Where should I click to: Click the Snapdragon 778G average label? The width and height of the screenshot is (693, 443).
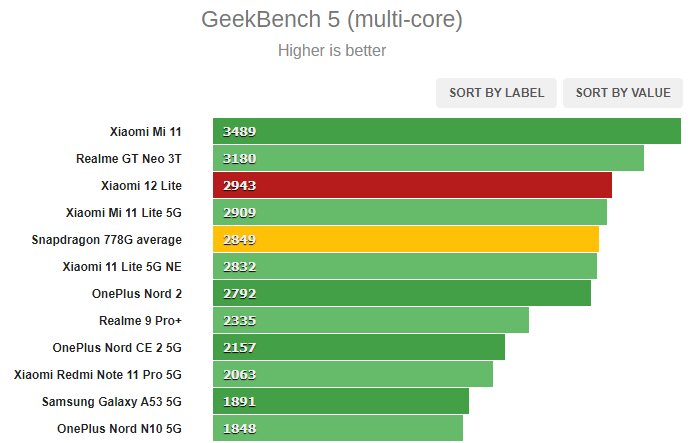pos(107,240)
